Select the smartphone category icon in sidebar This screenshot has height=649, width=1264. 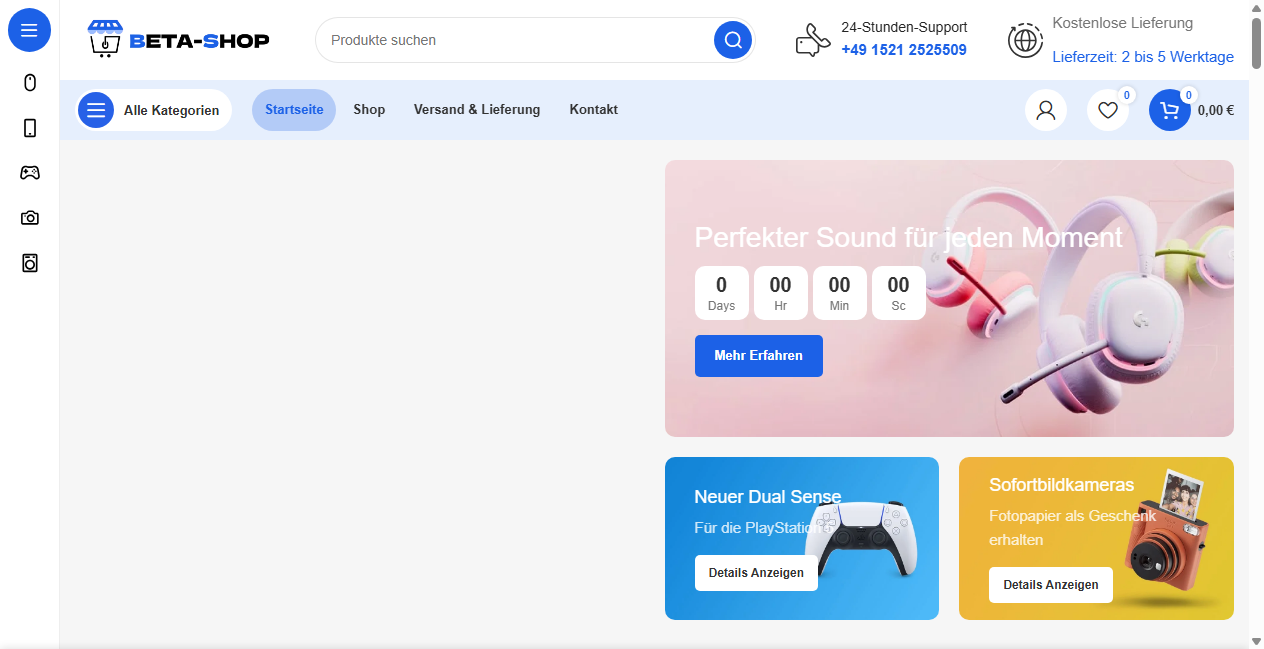point(30,128)
